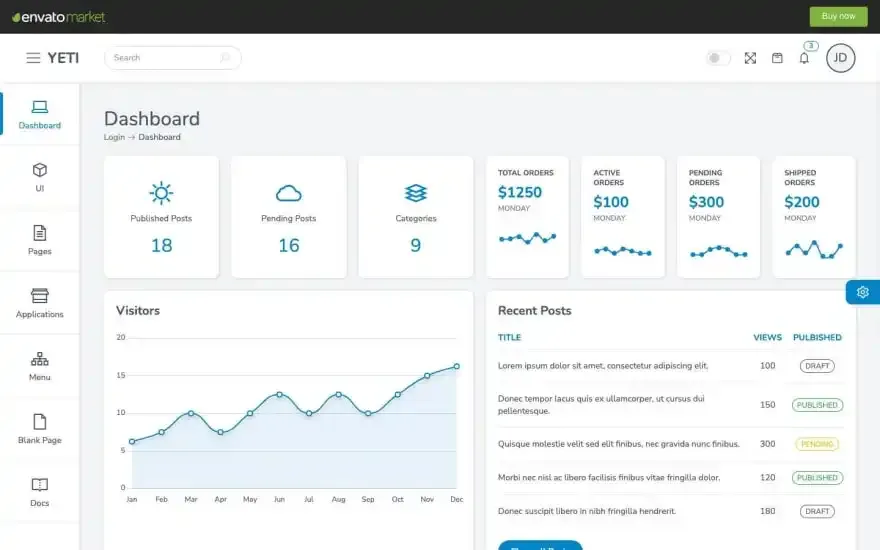
Task: Click the Pages document icon in sidebar
Action: point(40,232)
